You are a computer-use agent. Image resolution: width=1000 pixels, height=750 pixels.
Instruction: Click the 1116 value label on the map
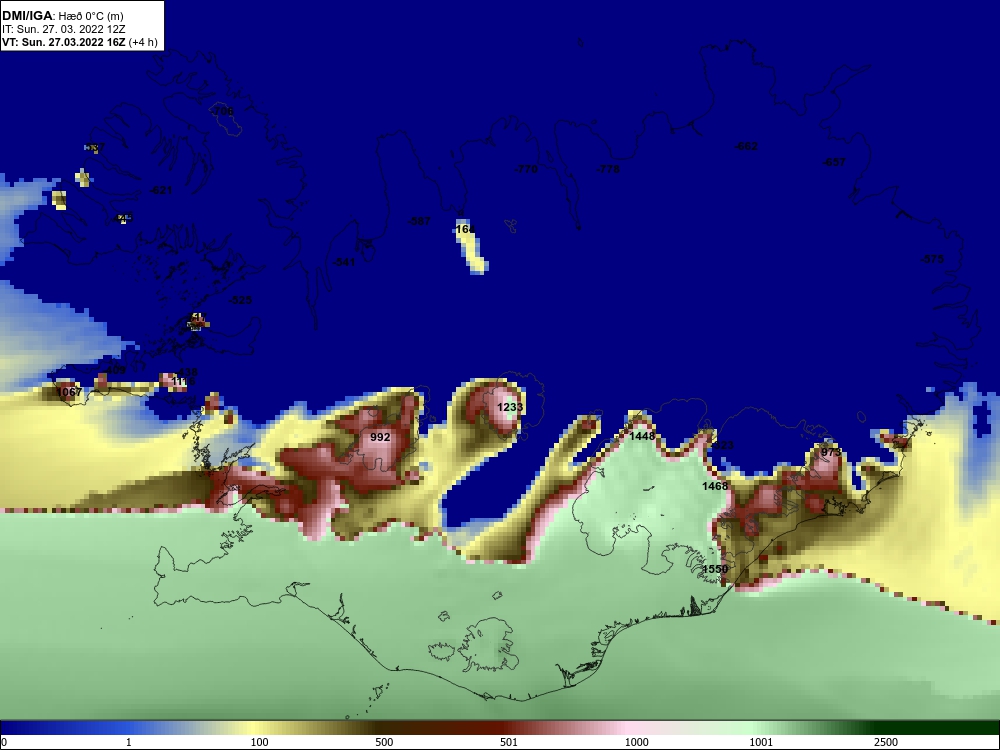click(183, 381)
